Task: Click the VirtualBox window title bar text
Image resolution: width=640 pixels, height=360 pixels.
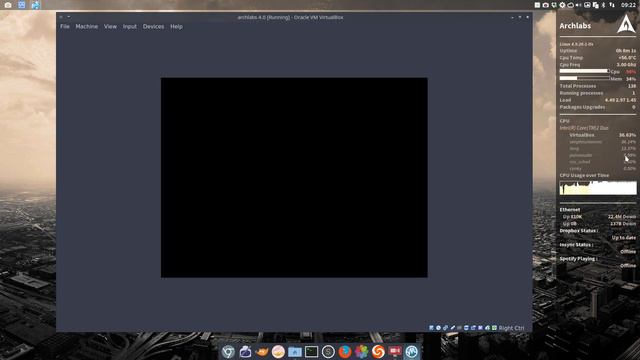Action: tap(290, 17)
